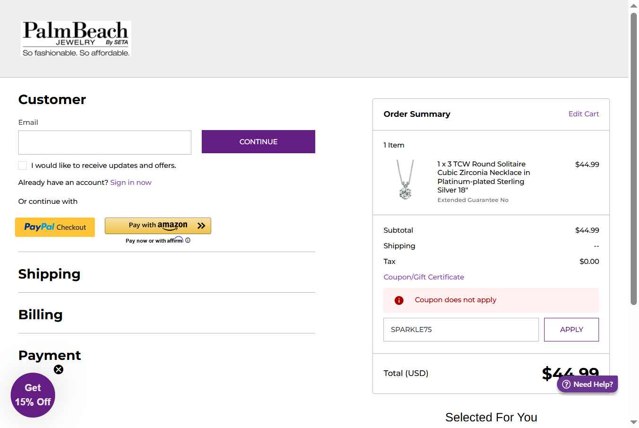The height and width of the screenshot is (428, 639).
Task: Close the Get 15% Off popup badge
Action: pos(59,369)
